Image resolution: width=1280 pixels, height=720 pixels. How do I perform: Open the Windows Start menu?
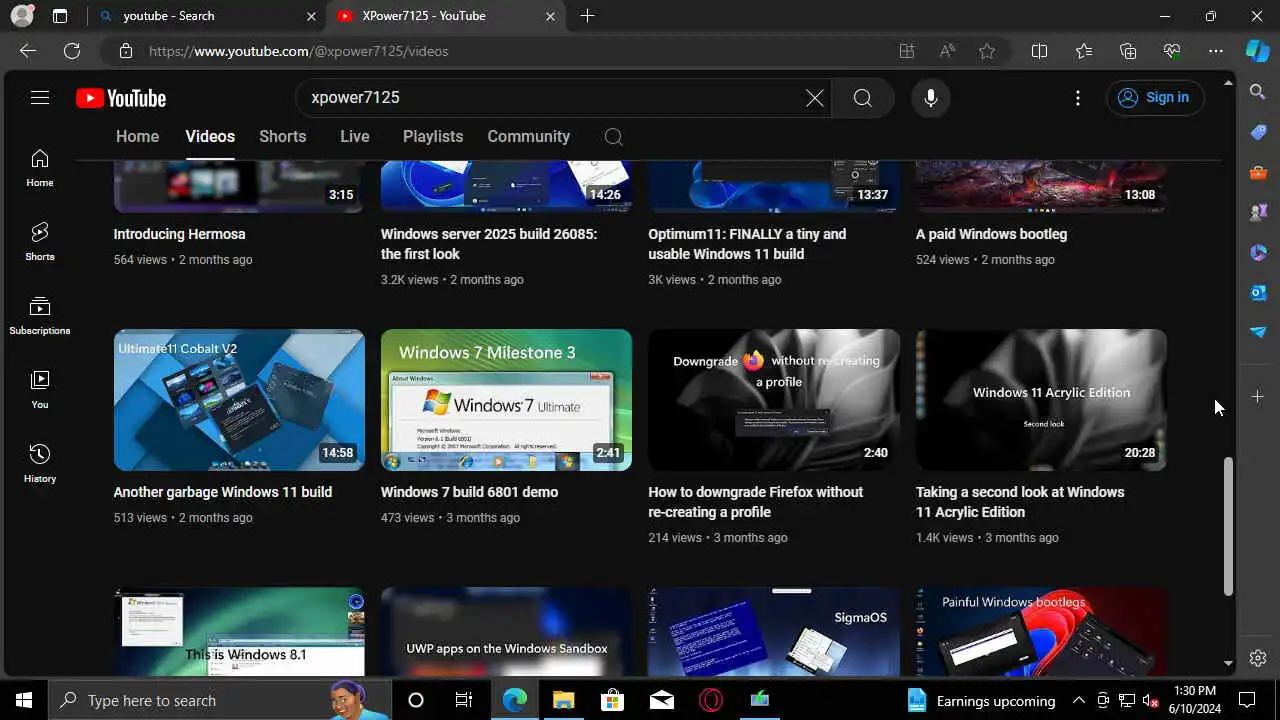pyautogui.click(x=24, y=700)
